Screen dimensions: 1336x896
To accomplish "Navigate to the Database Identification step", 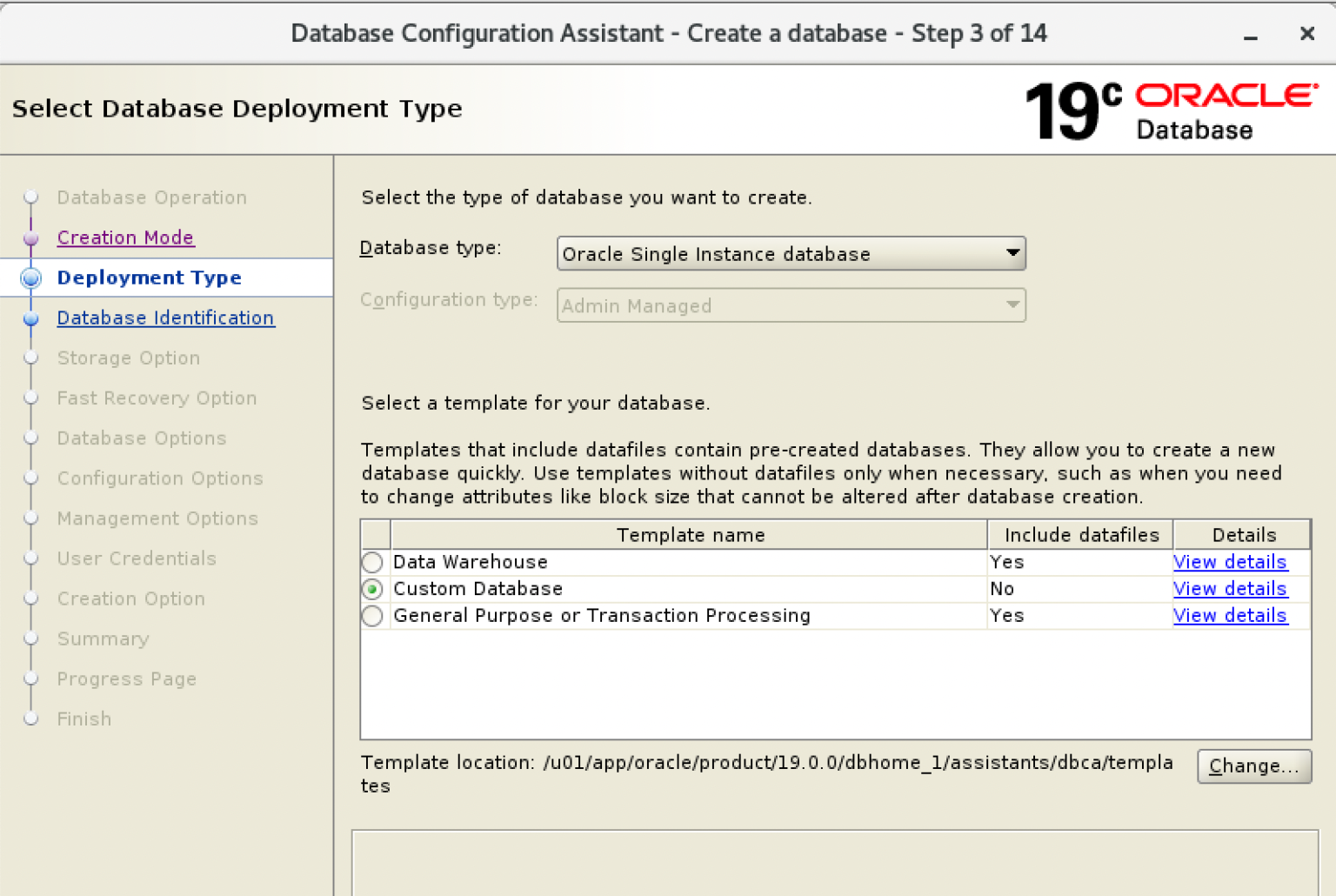I will [165, 318].
